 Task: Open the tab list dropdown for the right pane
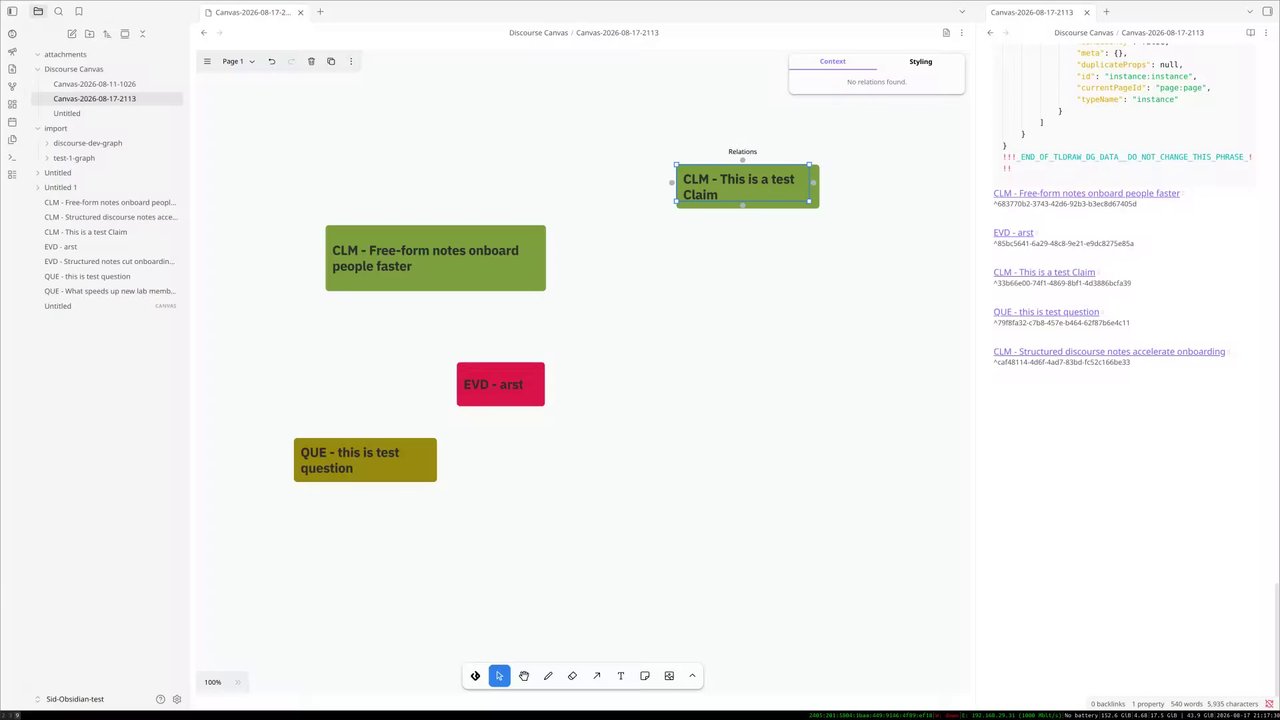point(1250,12)
